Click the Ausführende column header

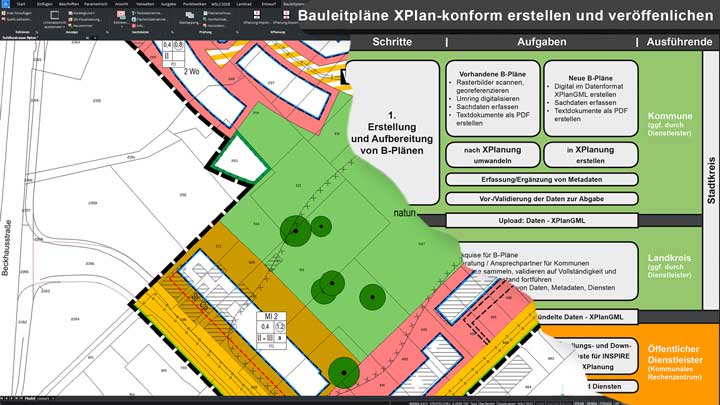pos(680,42)
